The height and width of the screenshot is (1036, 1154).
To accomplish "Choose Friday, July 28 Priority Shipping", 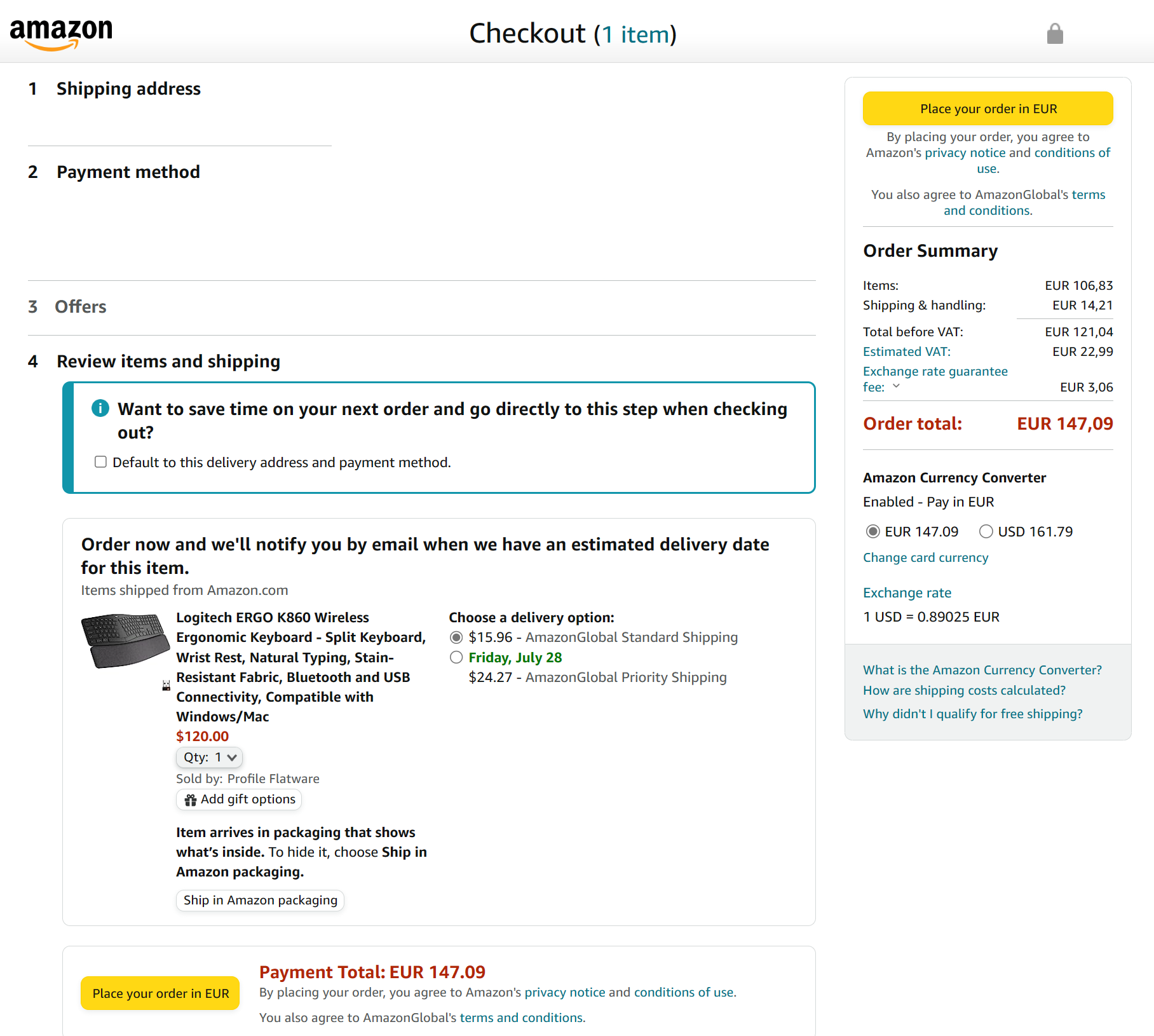I will tap(456, 658).
